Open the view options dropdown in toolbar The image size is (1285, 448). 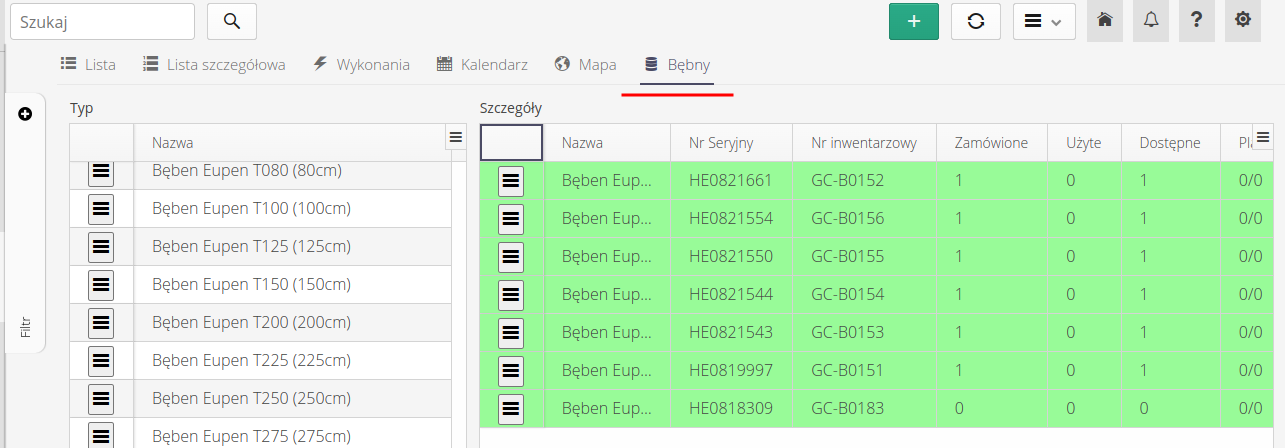click(x=1043, y=21)
